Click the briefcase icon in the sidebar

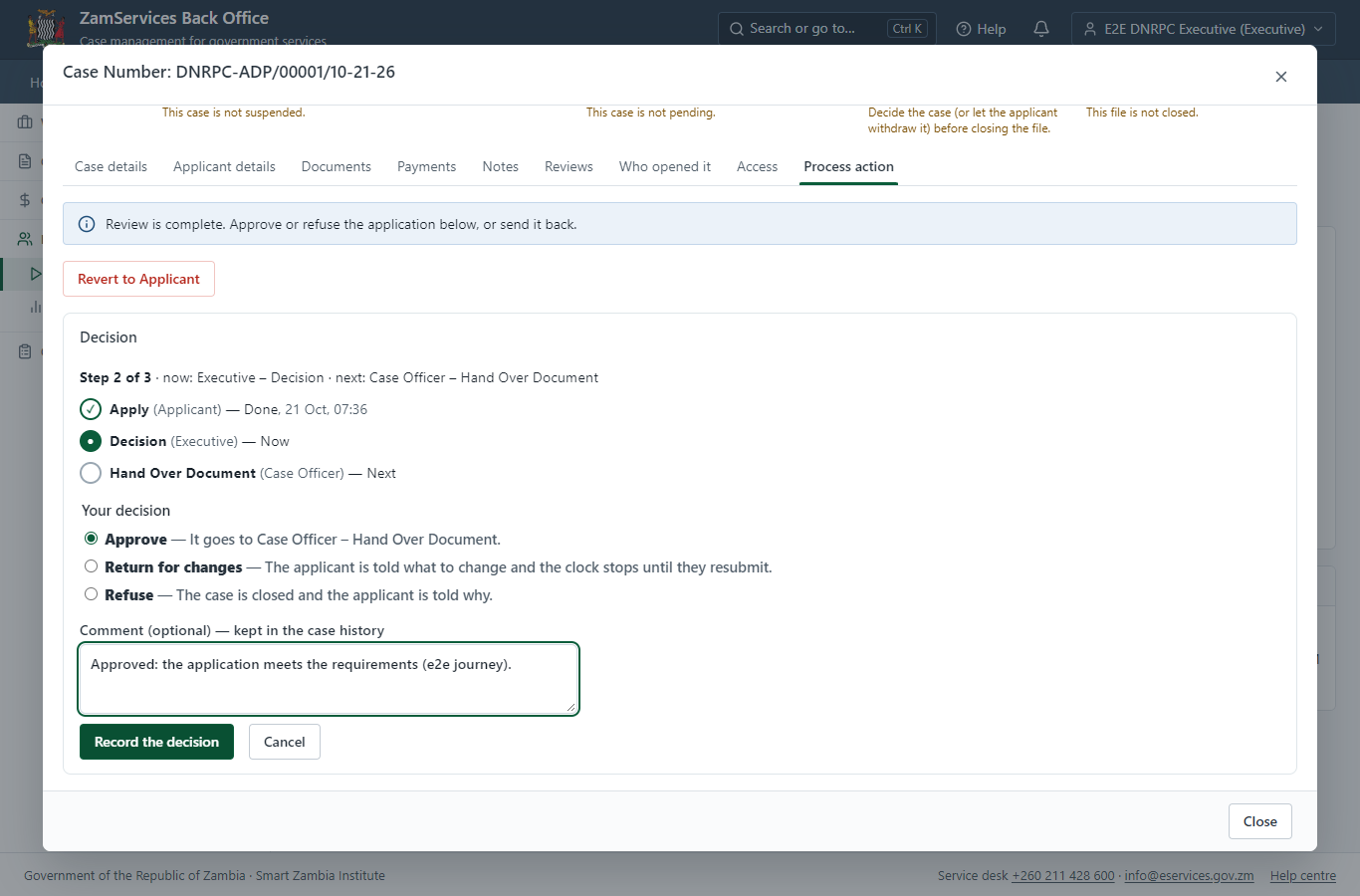click(x=26, y=122)
